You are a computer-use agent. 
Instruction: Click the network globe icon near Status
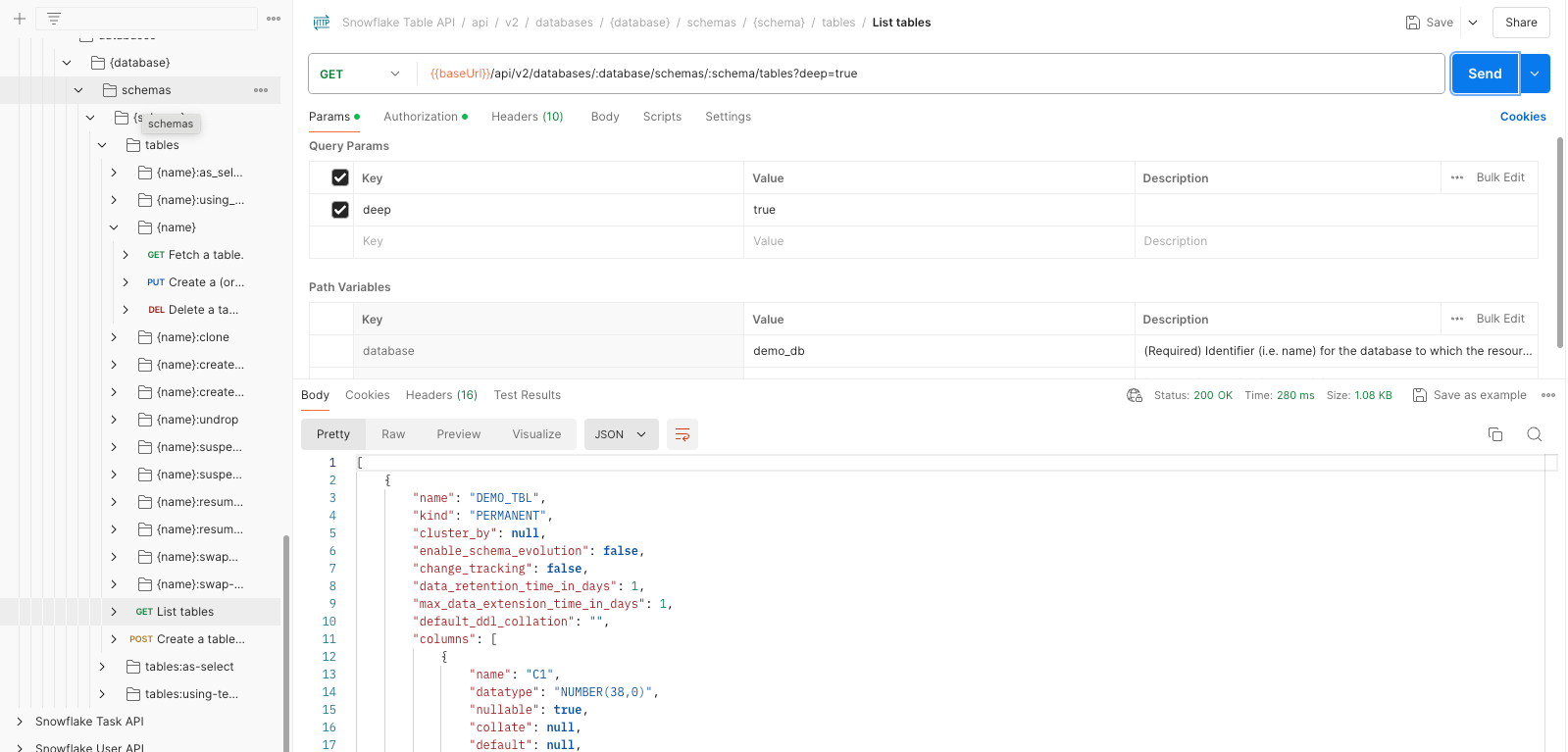[x=1135, y=395]
